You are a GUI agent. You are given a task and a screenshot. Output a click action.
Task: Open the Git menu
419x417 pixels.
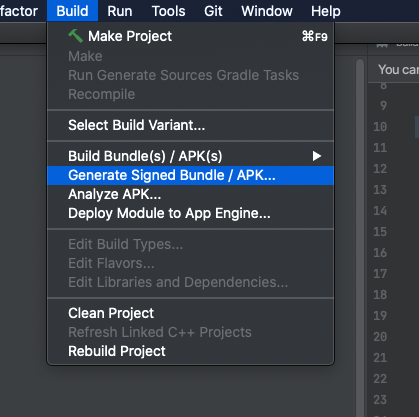213,11
